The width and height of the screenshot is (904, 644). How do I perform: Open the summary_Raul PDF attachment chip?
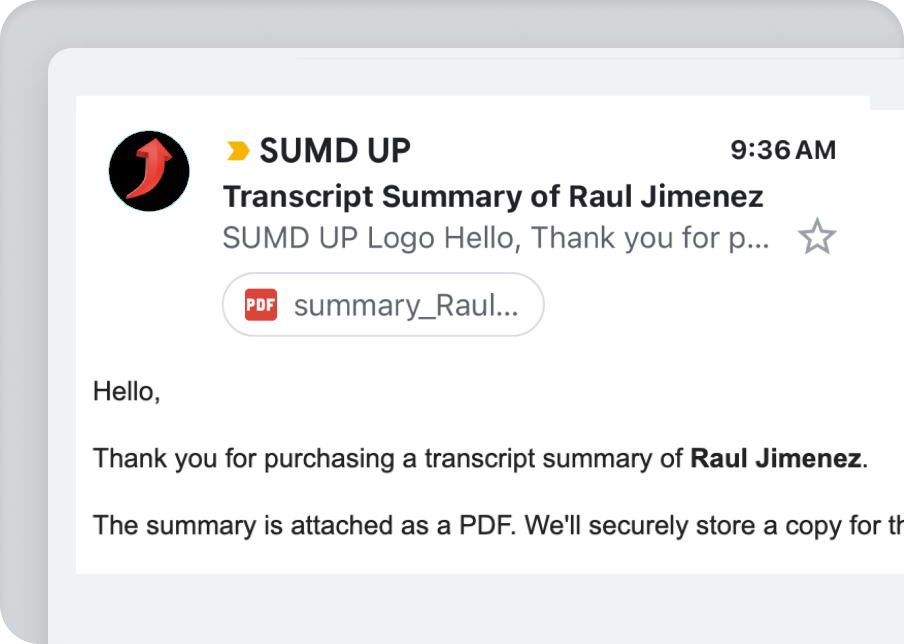pos(383,304)
